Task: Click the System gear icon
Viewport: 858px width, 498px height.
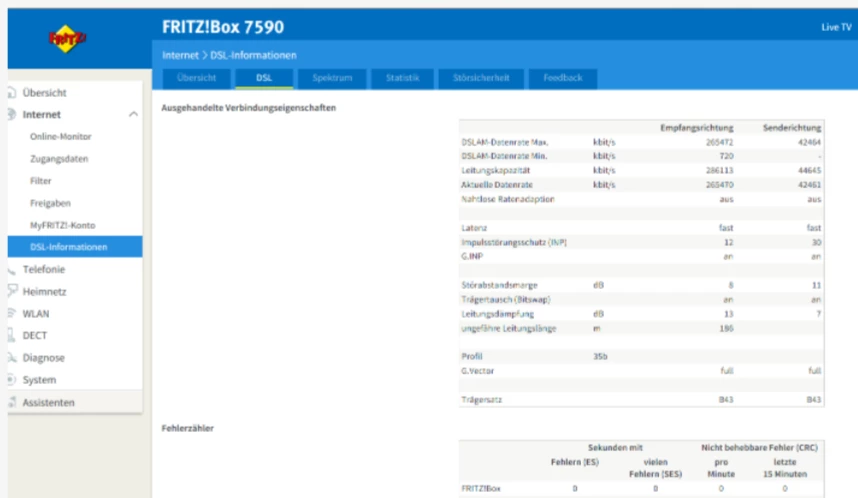Action: pos(11,379)
